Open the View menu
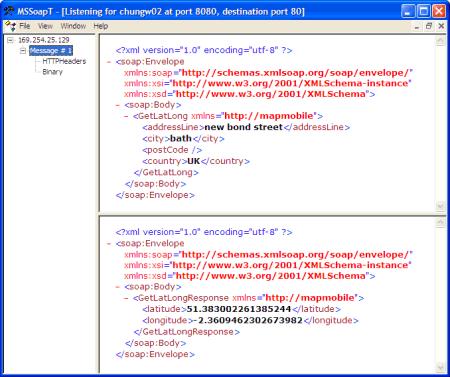The height and width of the screenshot is (377, 450). pos(45,26)
